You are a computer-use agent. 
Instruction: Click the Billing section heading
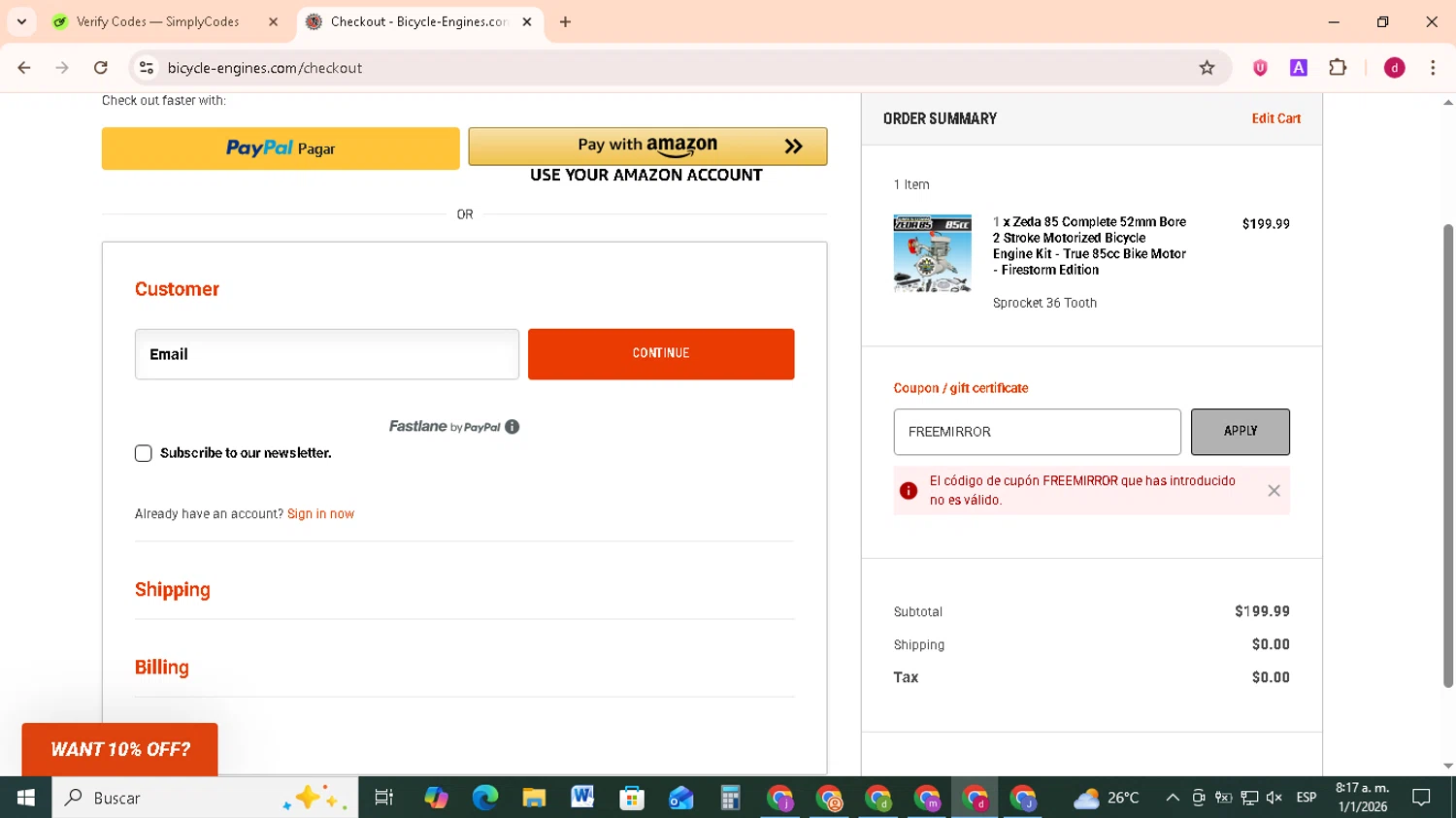point(162,668)
